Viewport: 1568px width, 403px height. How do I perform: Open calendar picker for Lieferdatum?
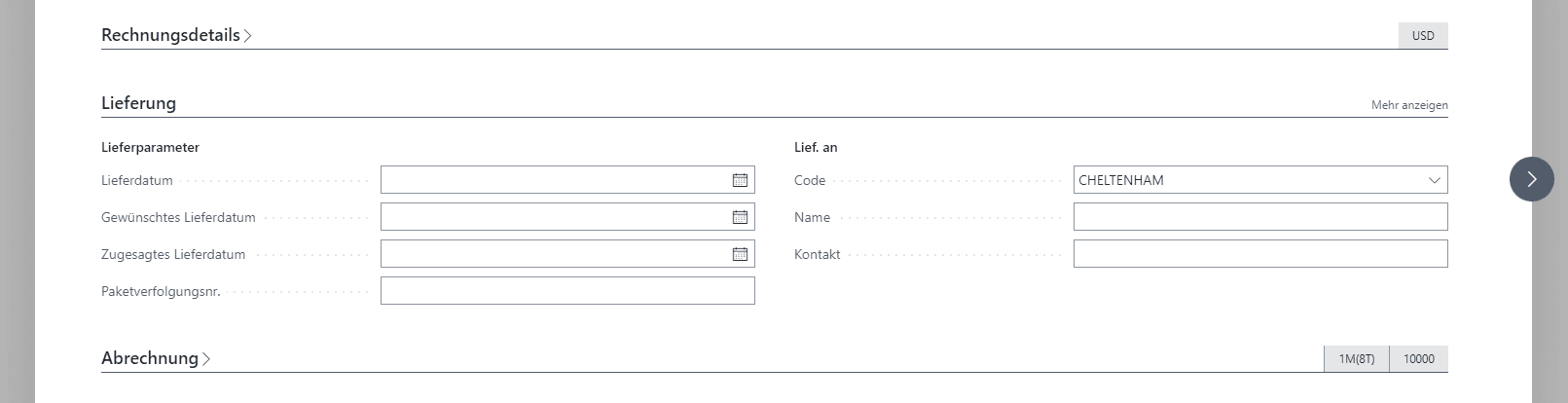point(740,180)
